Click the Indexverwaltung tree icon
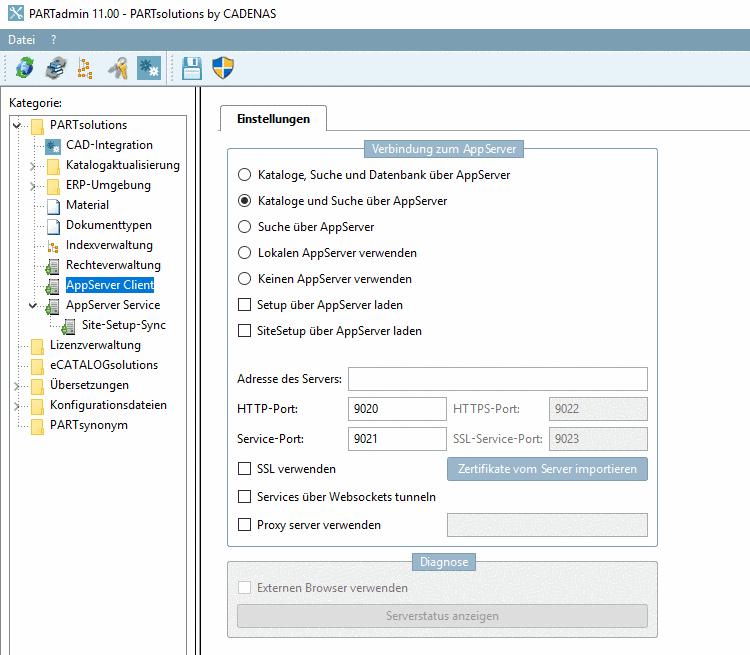750x655 pixels. tap(53, 246)
